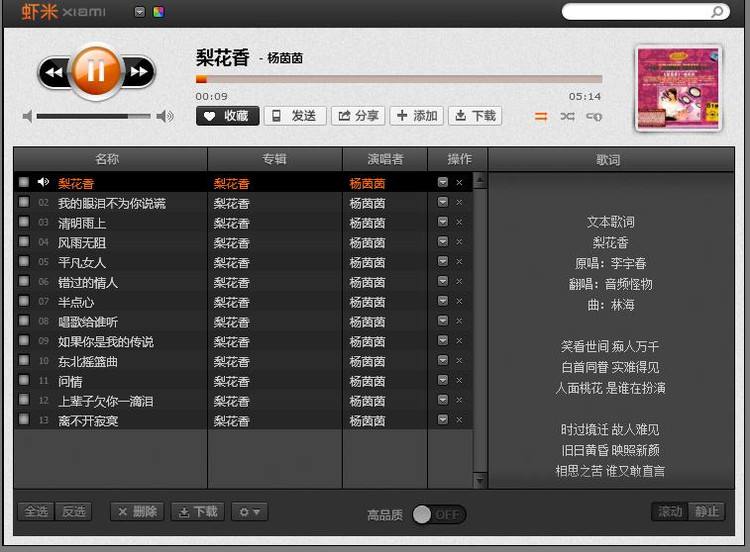Screen dimensions: 750x552
Task: Open action dropdown for 错过的情人
Action: [443, 281]
